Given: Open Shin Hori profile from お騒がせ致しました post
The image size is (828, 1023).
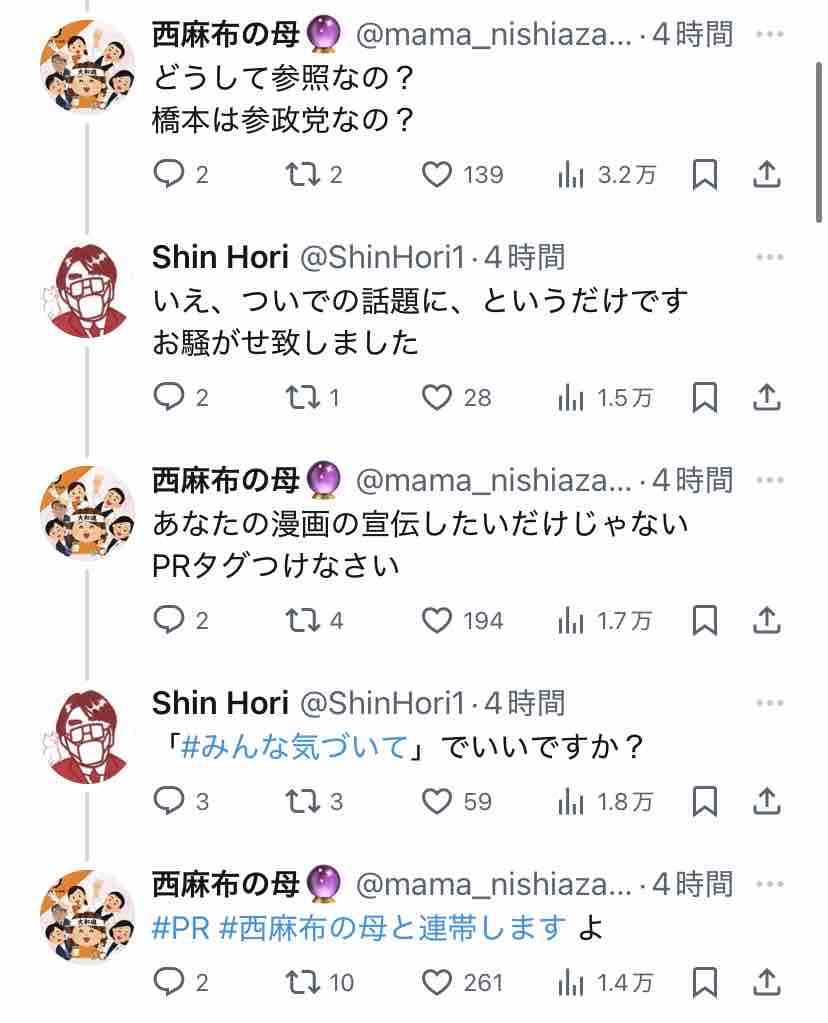Looking at the screenshot, I should pos(220,257).
